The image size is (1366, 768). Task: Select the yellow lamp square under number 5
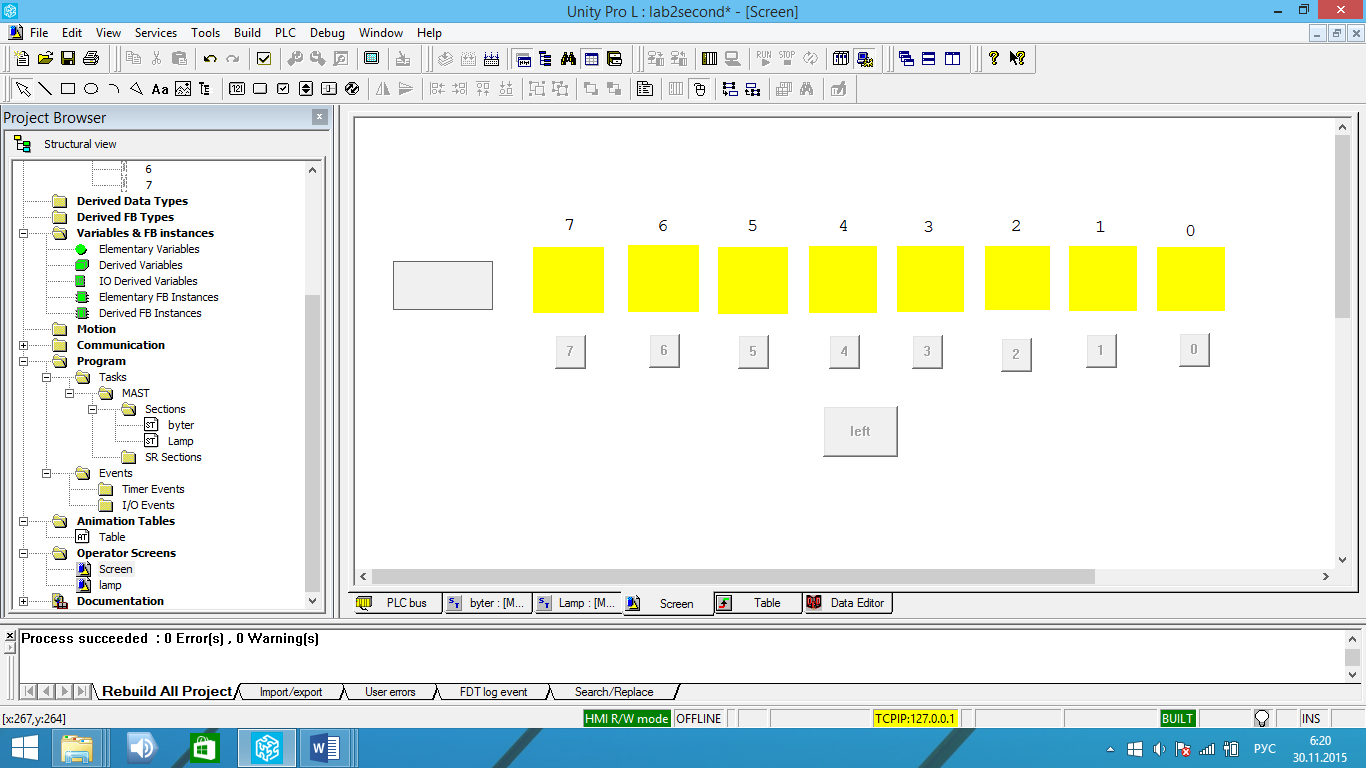pyautogui.click(x=753, y=280)
